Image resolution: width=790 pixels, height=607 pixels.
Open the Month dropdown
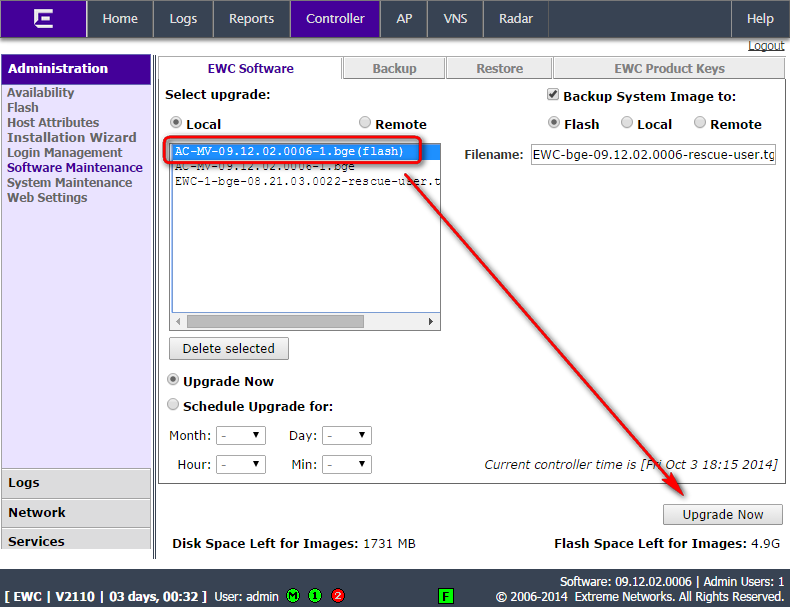(241, 435)
